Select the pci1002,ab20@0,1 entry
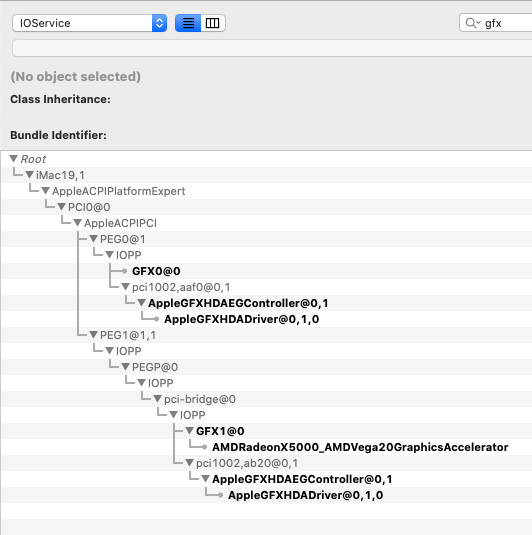This screenshot has width=532, height=535. coord(247,463)
